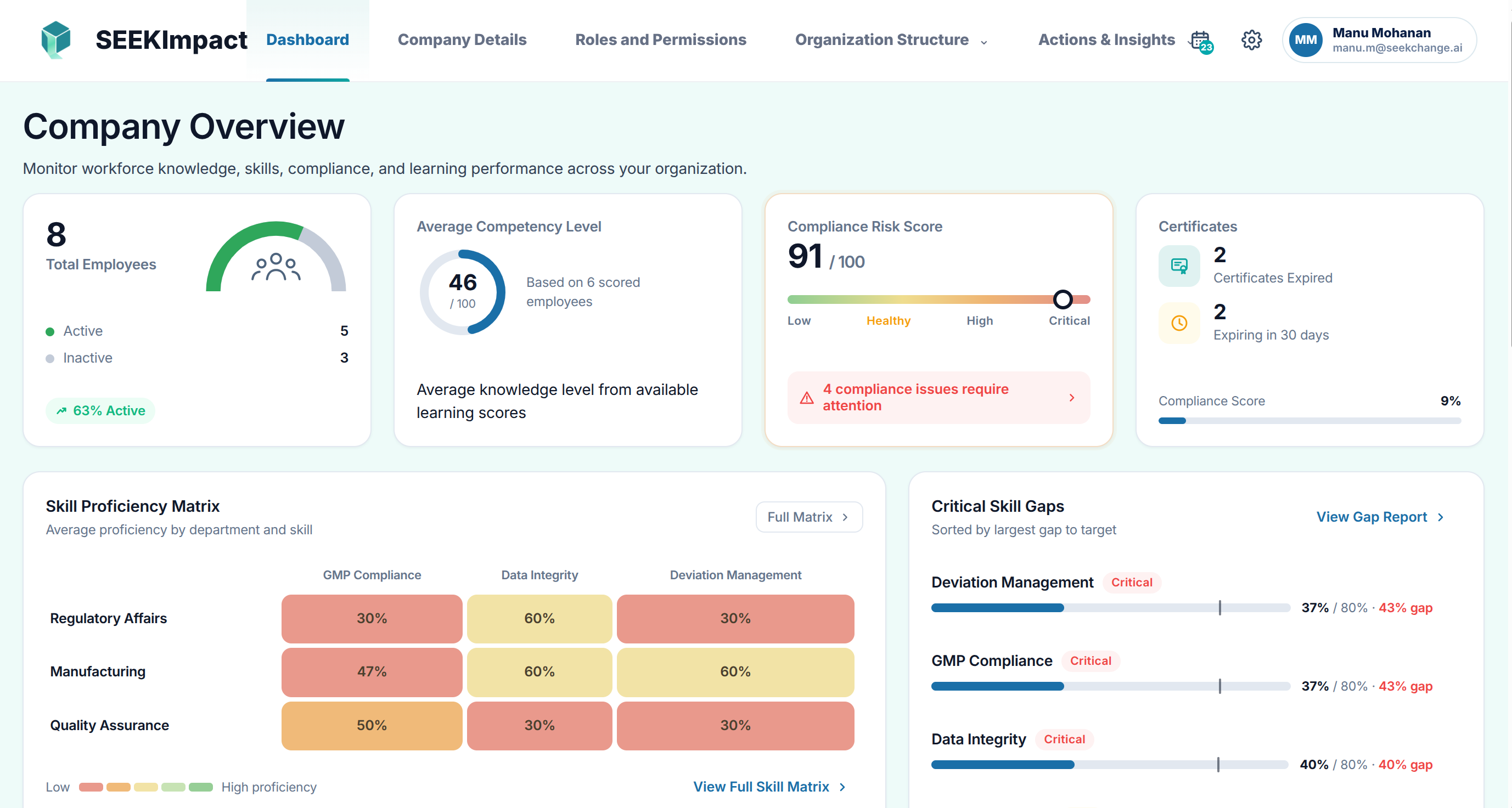Click the Deviation Management column header
Viewport: 1512px width, 808px height.
(735, 575)
